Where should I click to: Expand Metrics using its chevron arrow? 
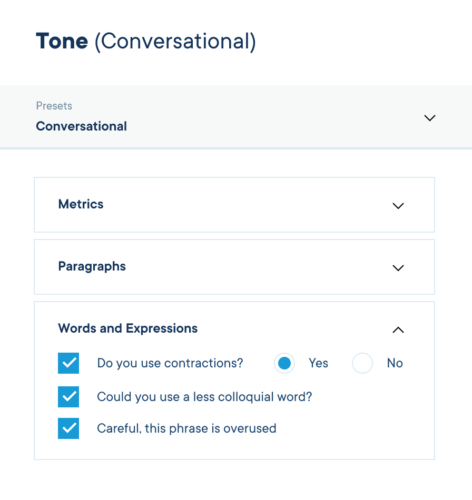[x=398, y=206]
